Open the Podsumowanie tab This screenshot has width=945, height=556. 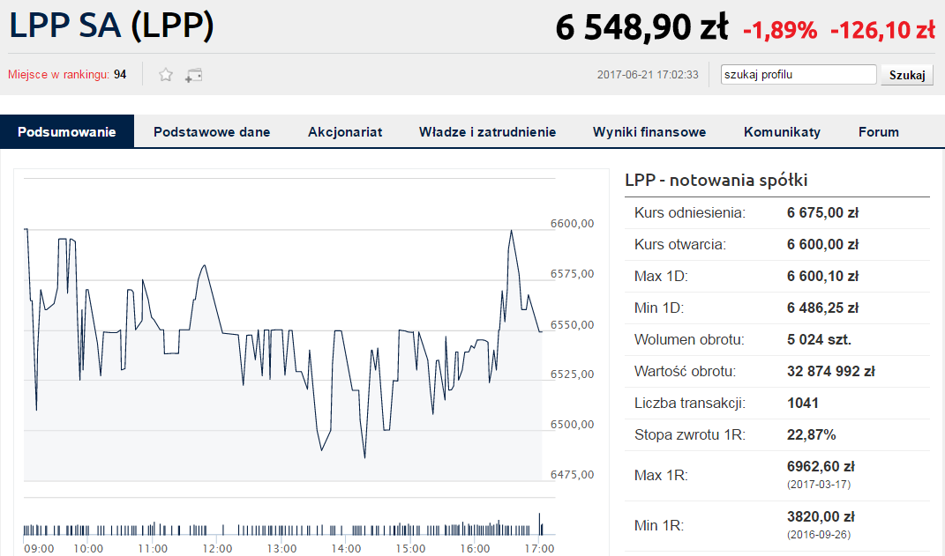click(67, 131)
